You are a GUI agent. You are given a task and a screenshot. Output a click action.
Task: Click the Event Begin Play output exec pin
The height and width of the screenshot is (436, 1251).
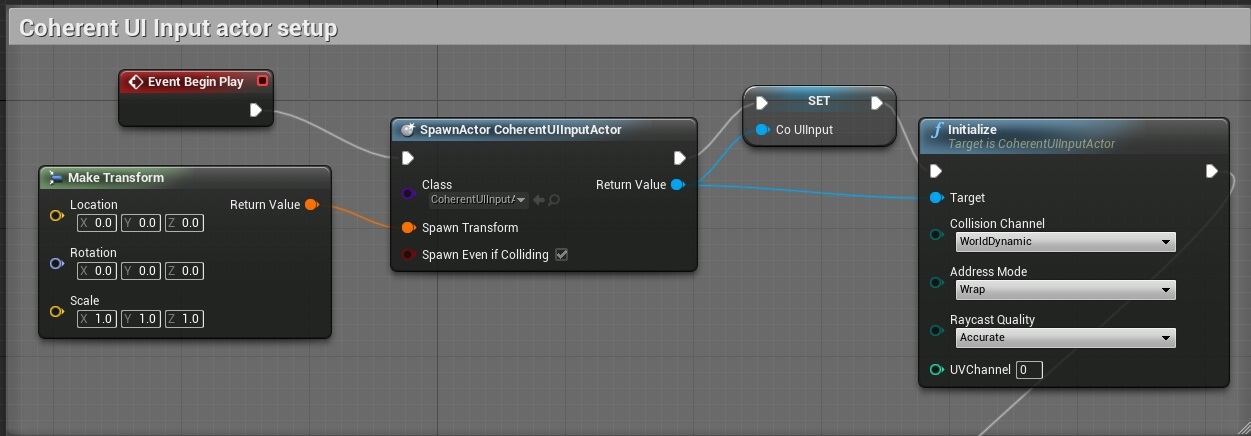[x=256, y=110]
